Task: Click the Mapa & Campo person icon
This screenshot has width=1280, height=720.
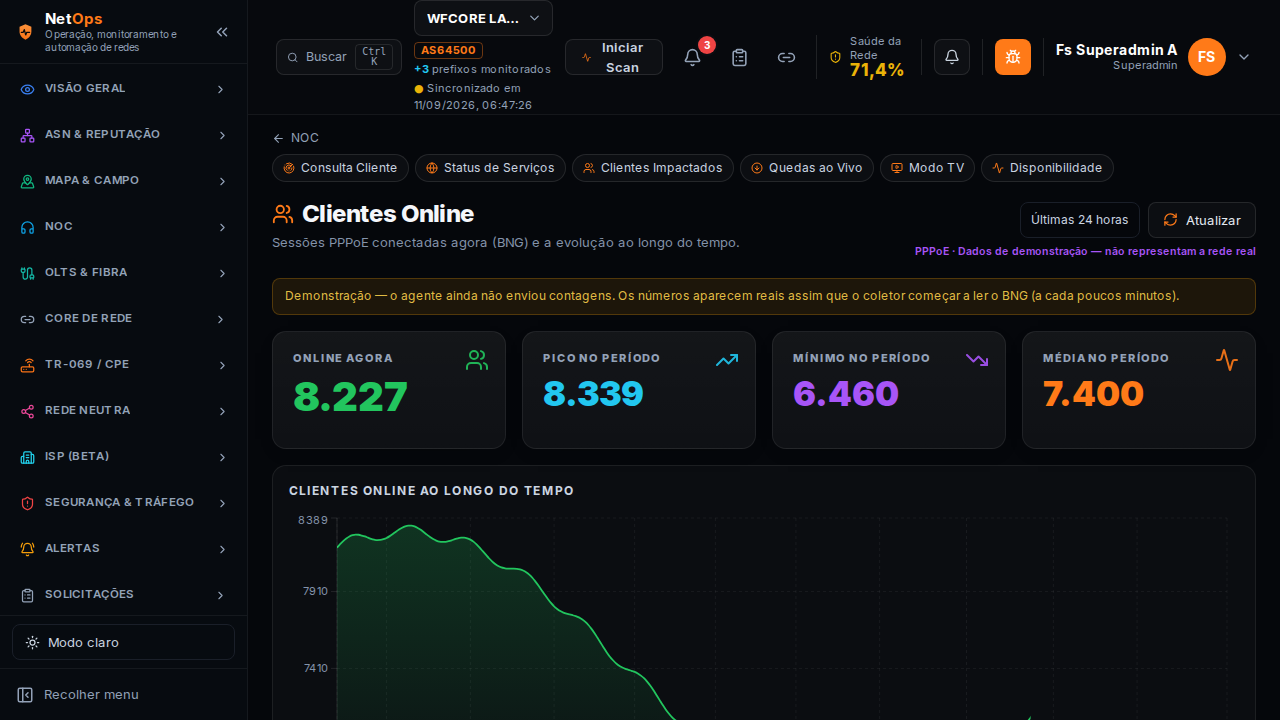Action: click(28, 181)
